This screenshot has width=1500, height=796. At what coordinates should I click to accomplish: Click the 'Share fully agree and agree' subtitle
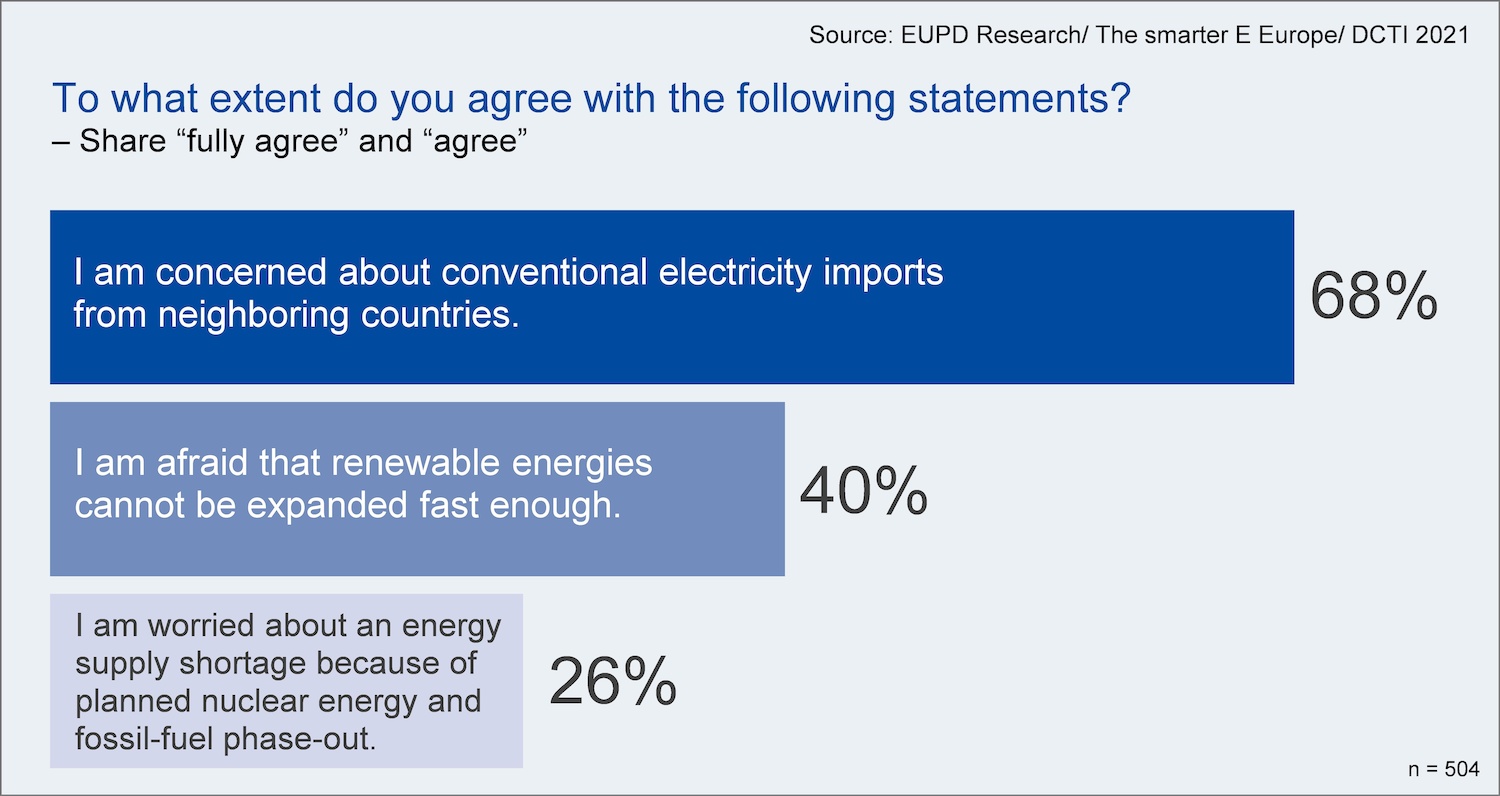pyautogui.click(x=289, y=141)
